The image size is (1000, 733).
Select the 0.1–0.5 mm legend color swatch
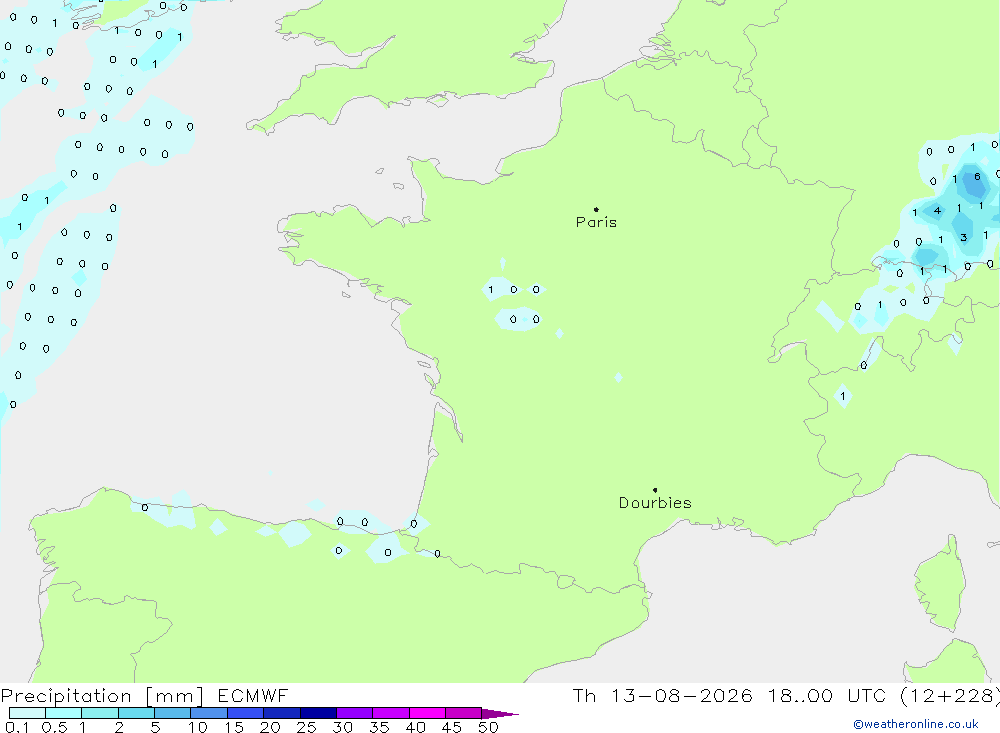27,713
